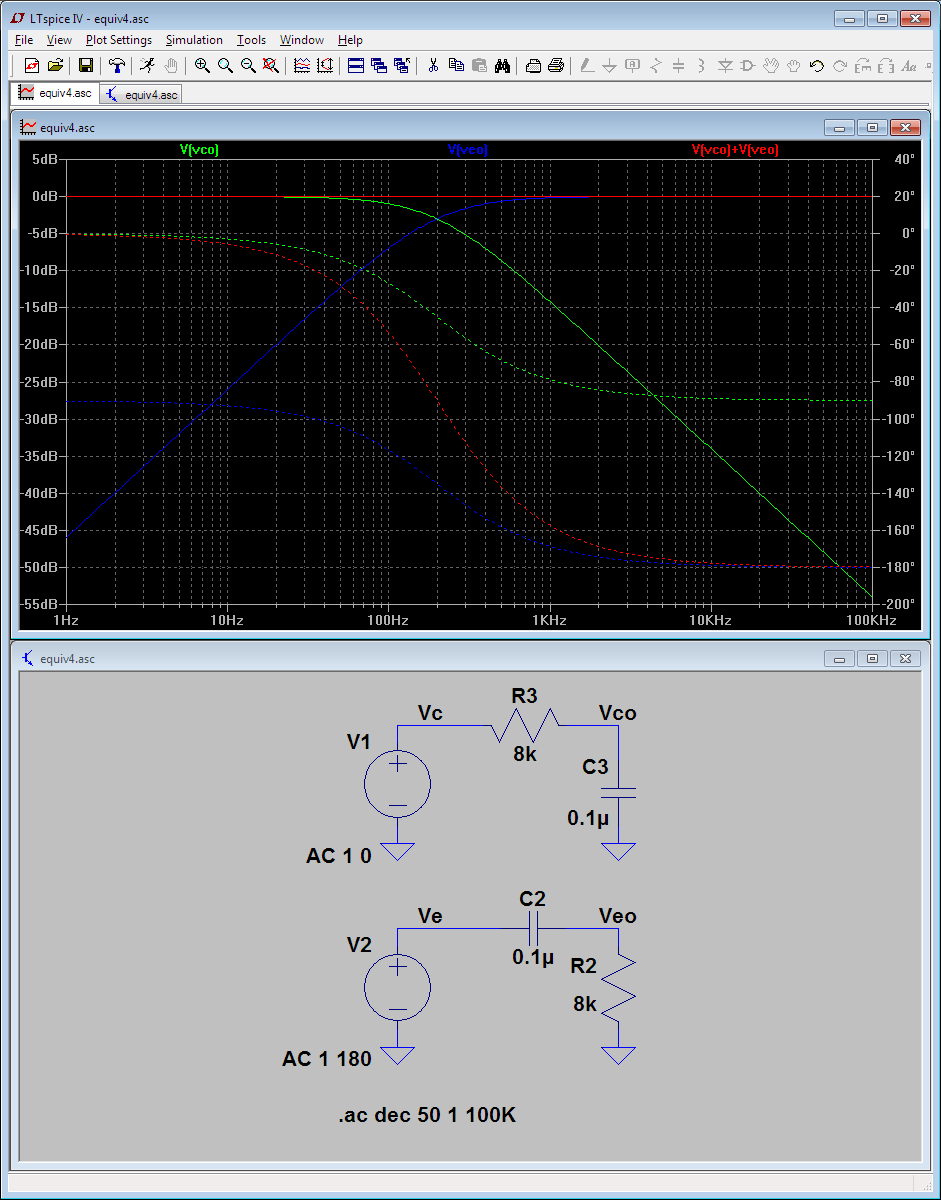
Task: Select the Label Net tool
Action: pyautogui.click(x=630, y=65)
